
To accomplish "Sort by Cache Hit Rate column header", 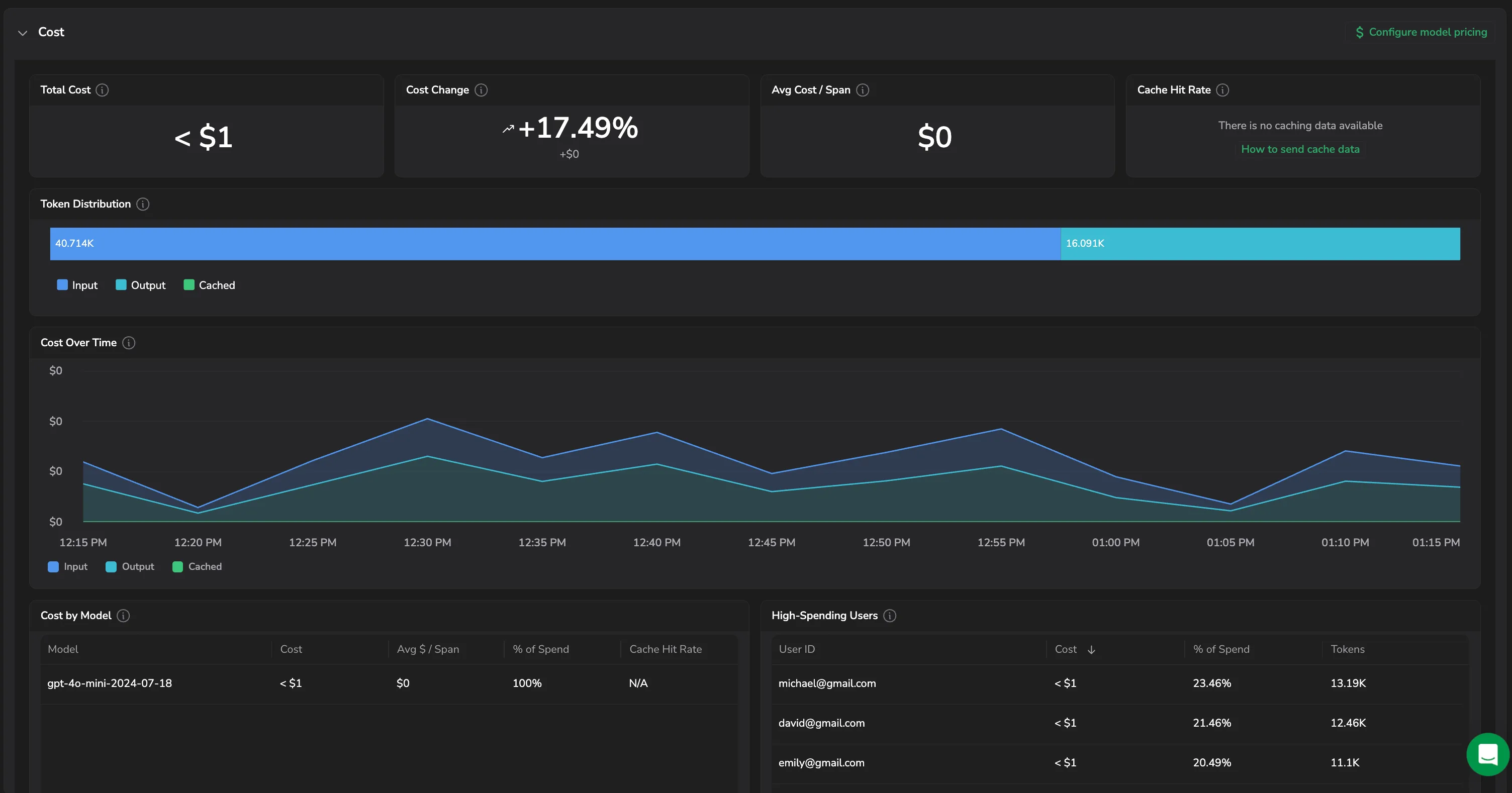I will tap(666, 649).
